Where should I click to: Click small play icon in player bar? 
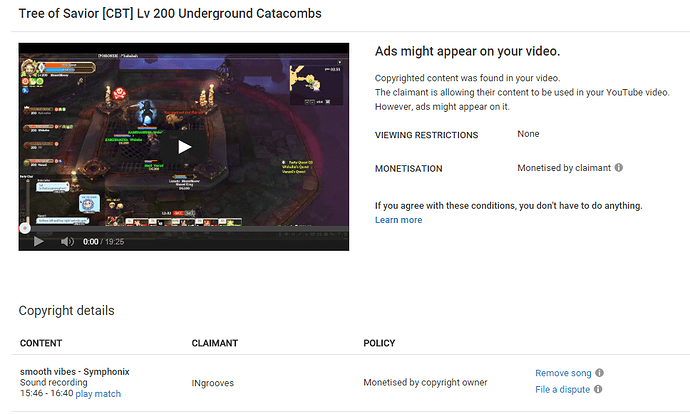pos(38,241)
